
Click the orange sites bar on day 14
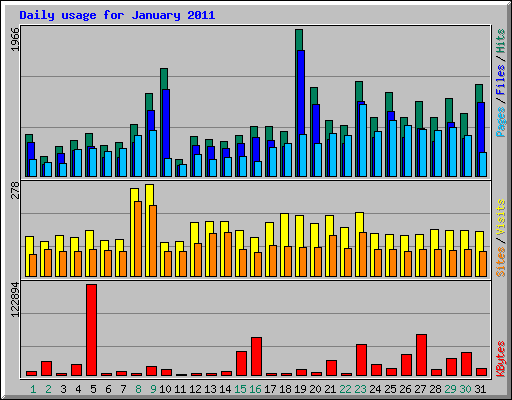click(228, 254)
